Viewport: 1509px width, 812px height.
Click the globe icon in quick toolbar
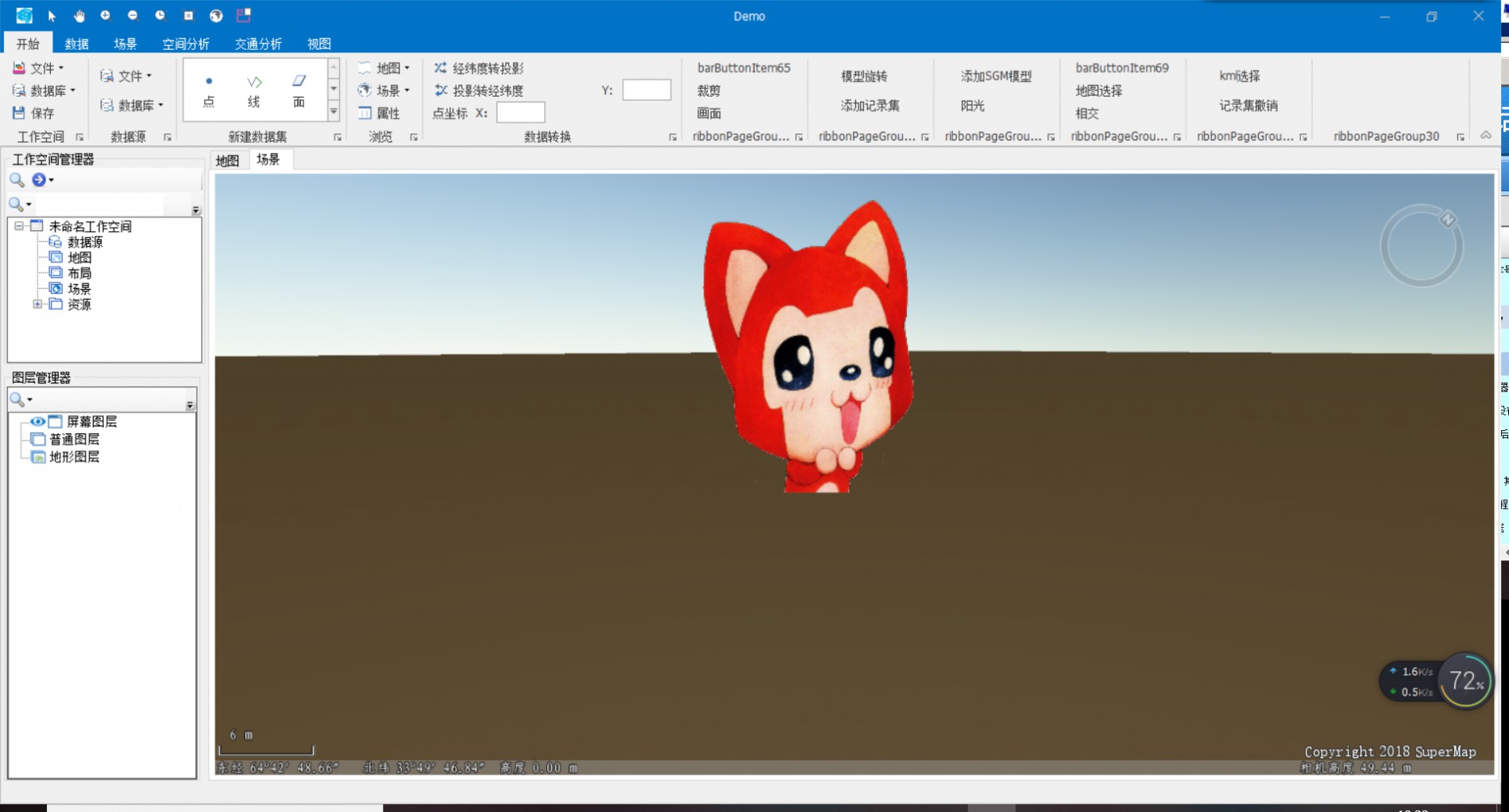(216, 16)
